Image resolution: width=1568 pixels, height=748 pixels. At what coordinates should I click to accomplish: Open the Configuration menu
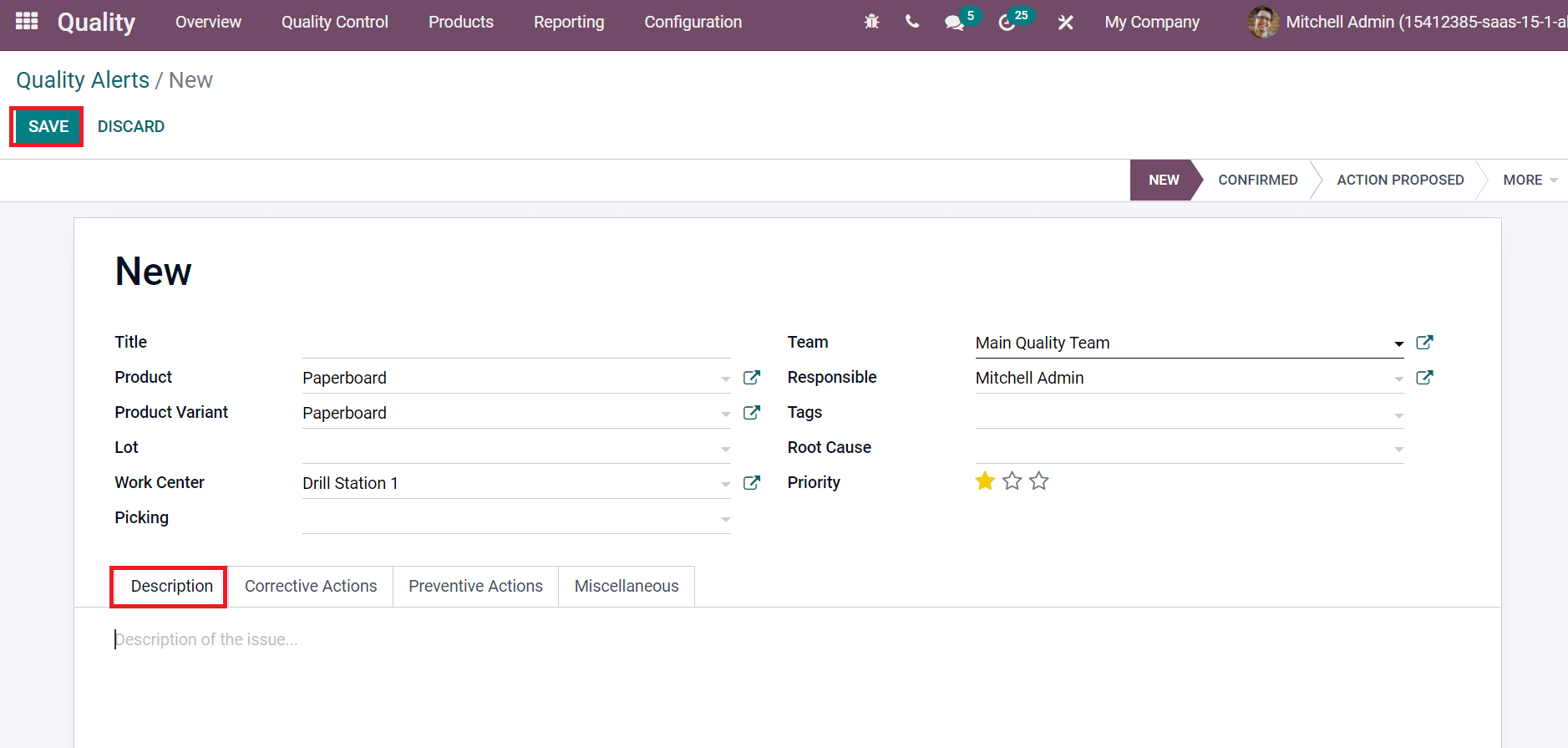[693, 22]
